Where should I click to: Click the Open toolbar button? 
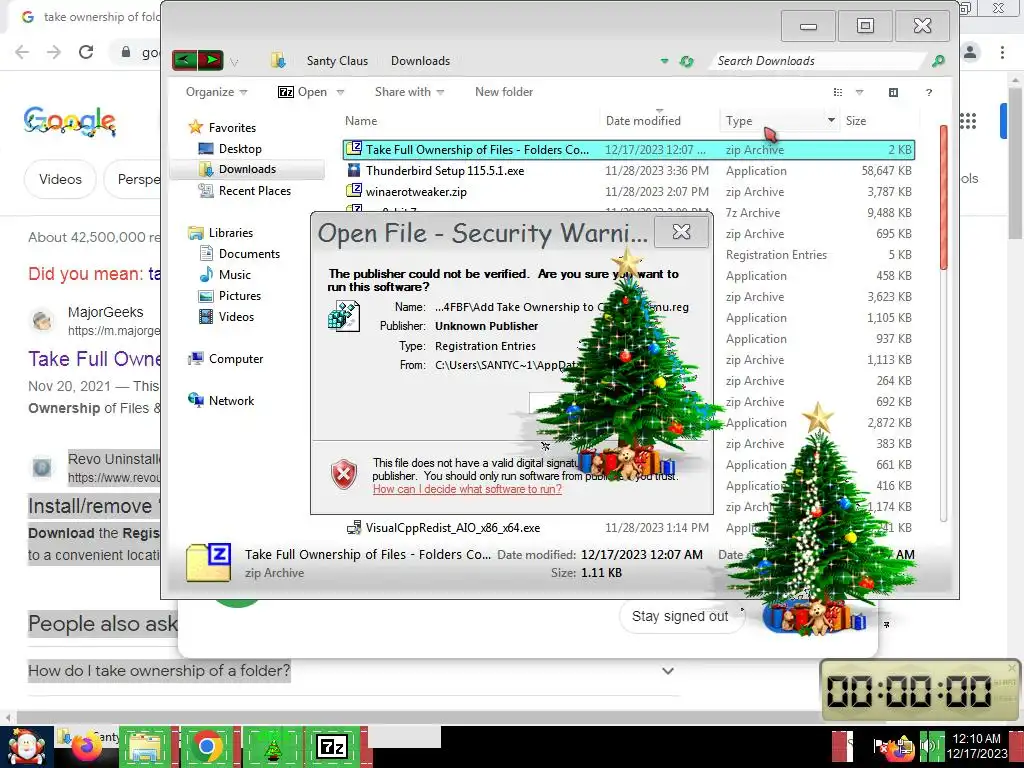[x=304, y=92]
